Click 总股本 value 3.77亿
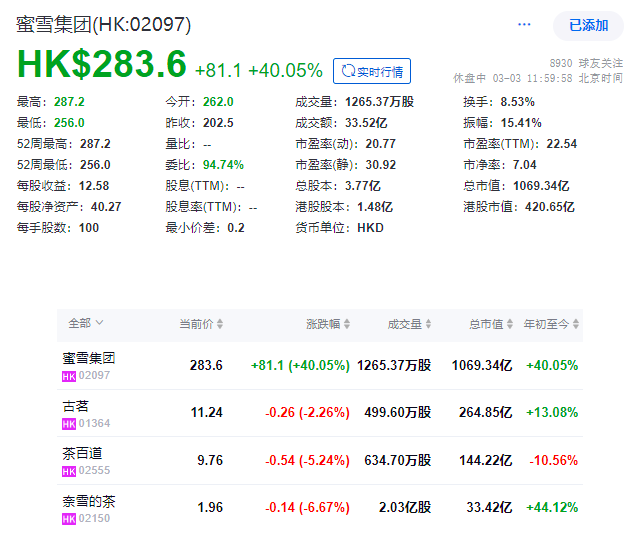Image resolution: width=638 pixels, height=545 pixels. 363,186
